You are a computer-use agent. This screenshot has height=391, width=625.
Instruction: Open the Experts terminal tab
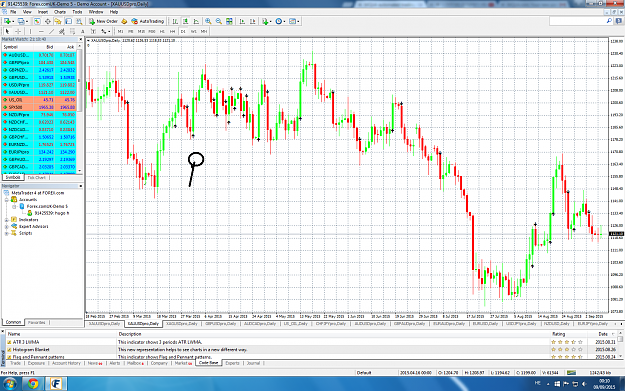(232, 363)
